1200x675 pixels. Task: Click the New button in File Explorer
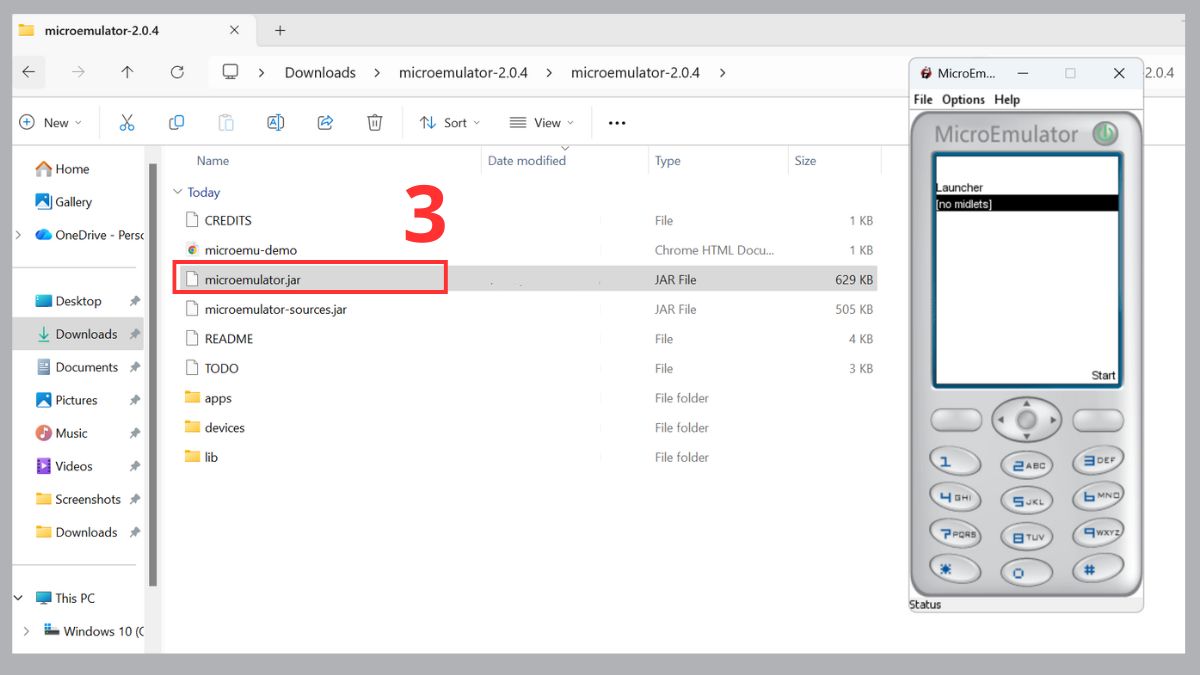pos(52,121)
